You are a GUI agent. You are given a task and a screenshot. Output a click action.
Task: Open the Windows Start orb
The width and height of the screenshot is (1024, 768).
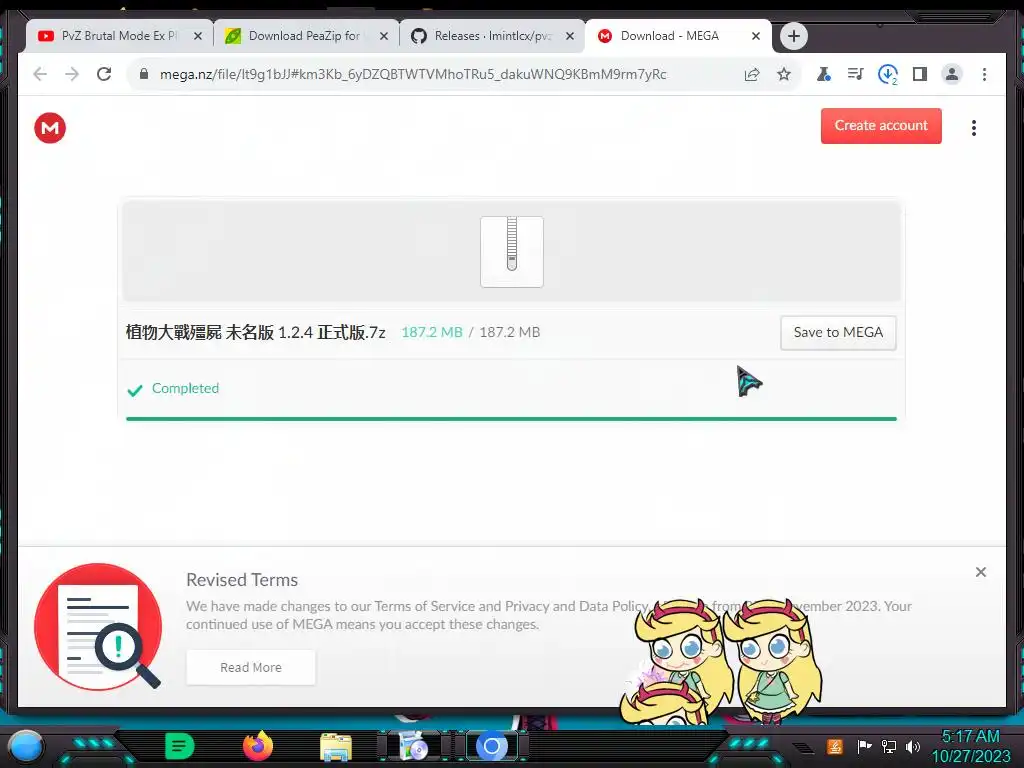click(x=25, y=746)
